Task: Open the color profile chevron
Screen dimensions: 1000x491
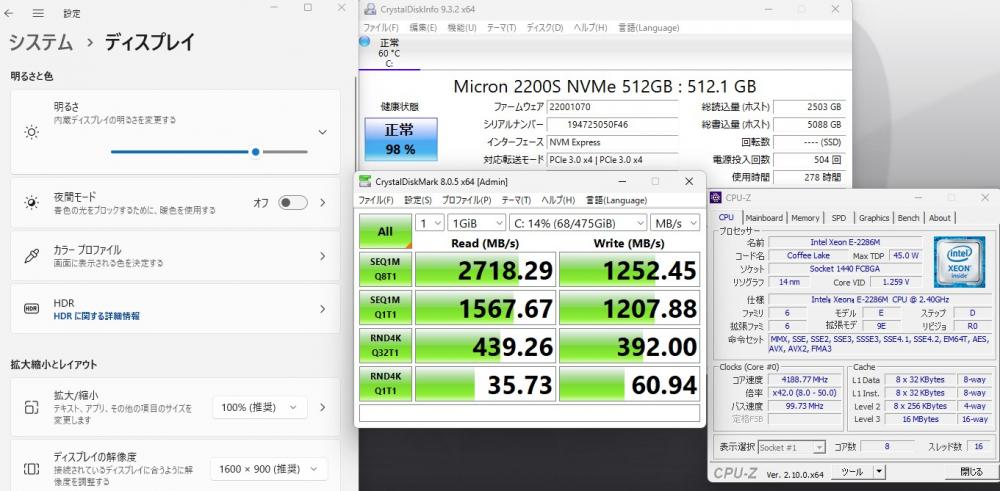Action: tap(323, 256)
